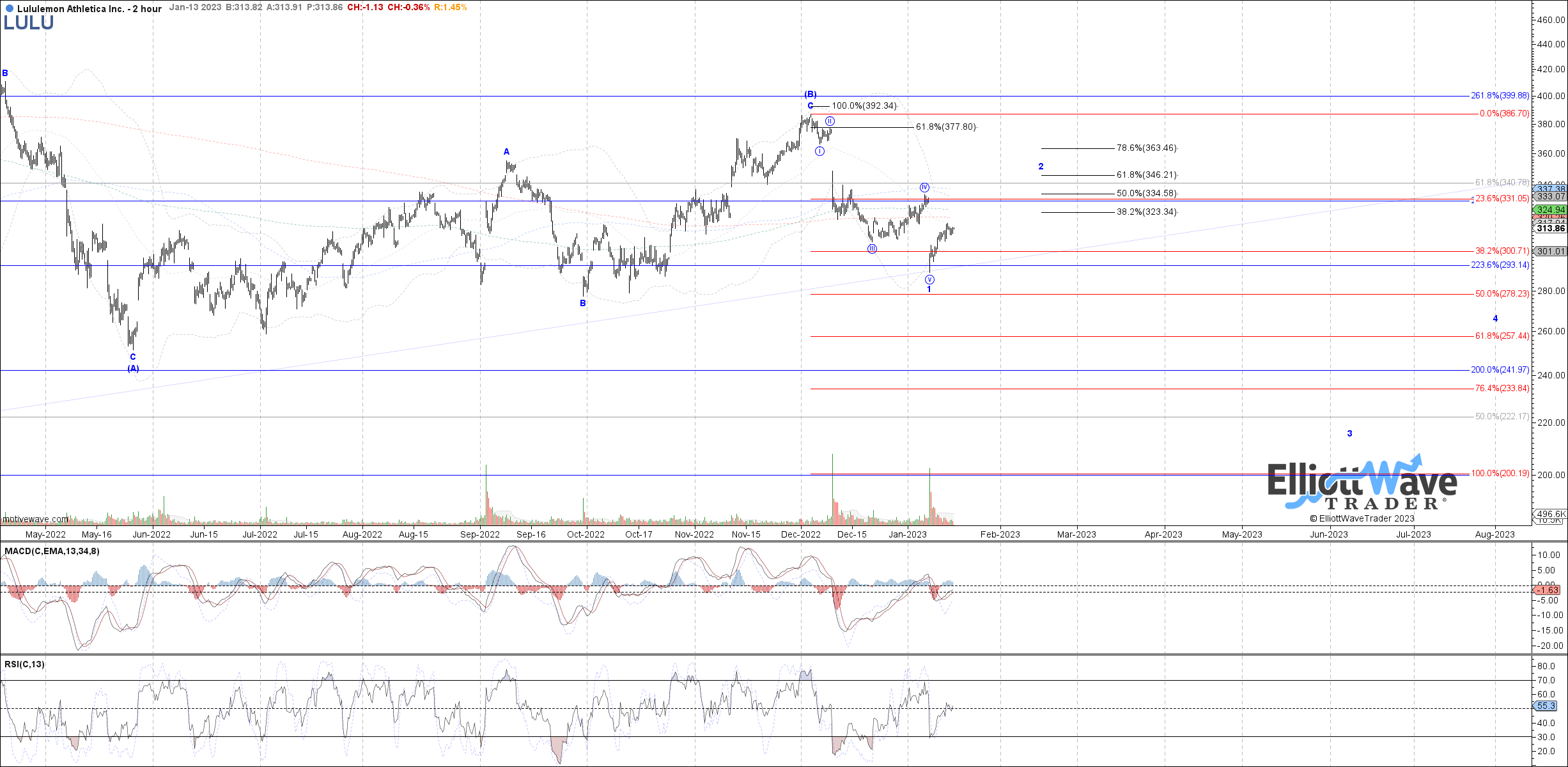The width and height of the screenshot is (1568, 767).
Task: Click the blue 'A' label at August peak
Action: pyautogui.click(x=507, y=152)
